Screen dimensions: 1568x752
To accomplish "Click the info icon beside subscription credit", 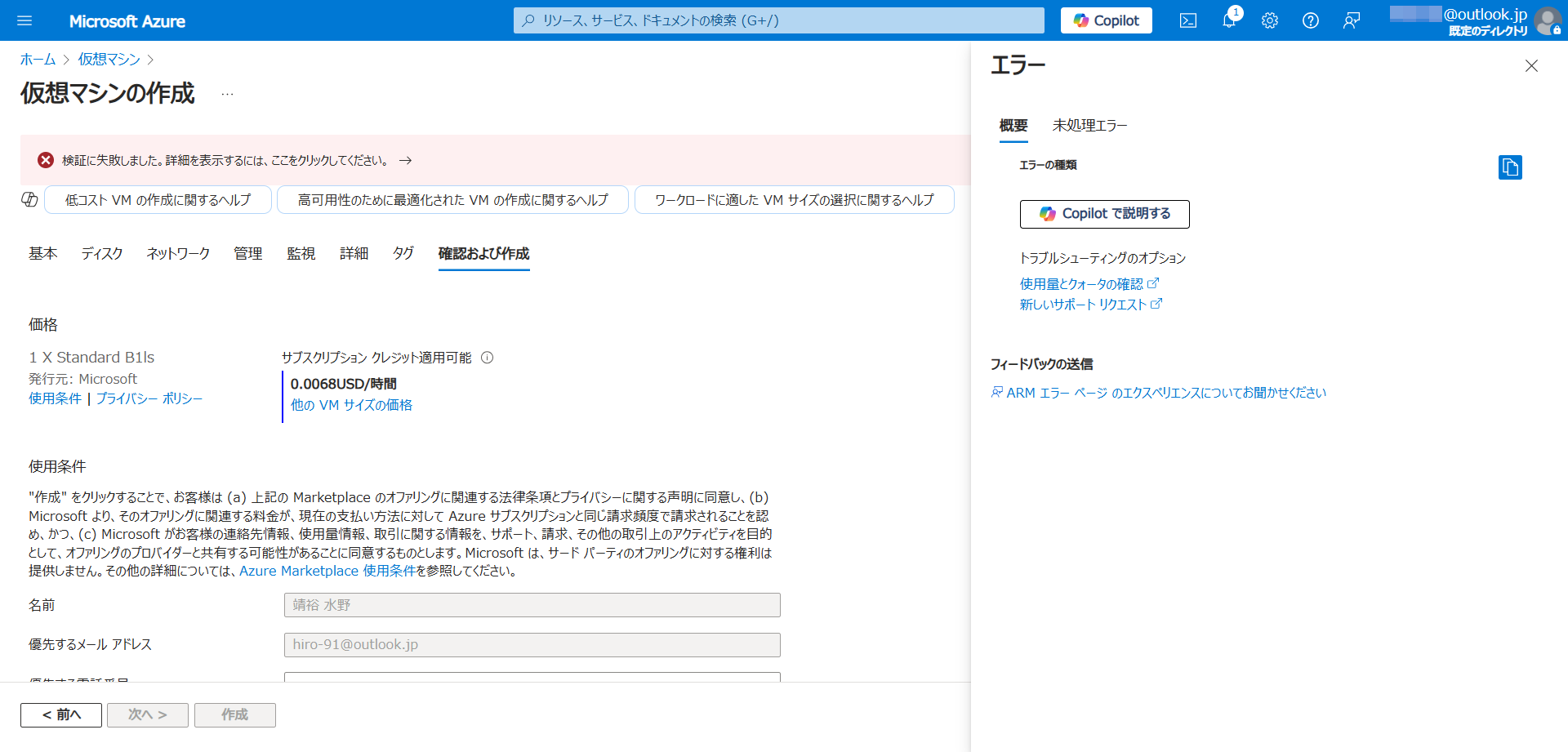I will coord(488,358).
